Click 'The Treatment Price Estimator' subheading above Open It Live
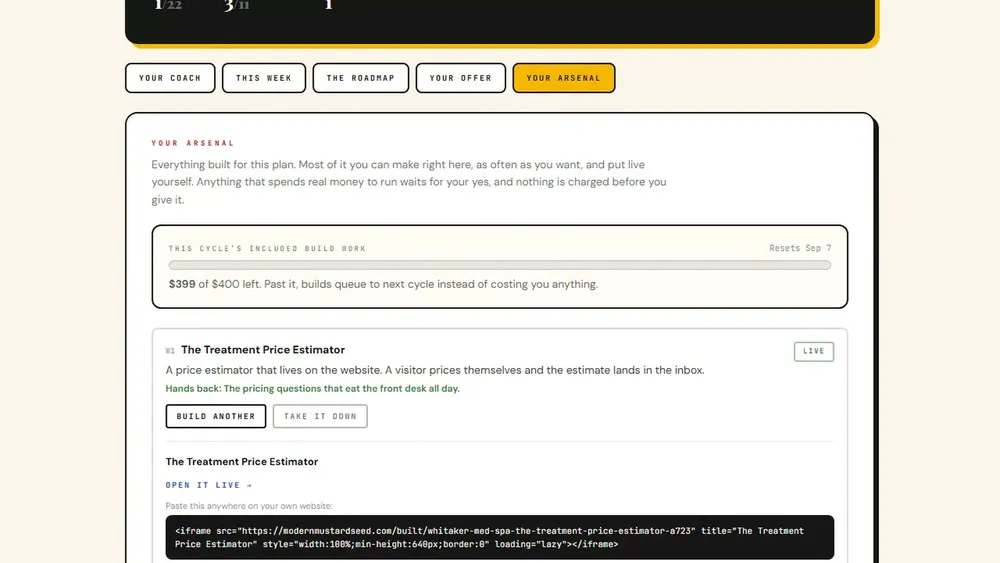 tap(242, 462)
